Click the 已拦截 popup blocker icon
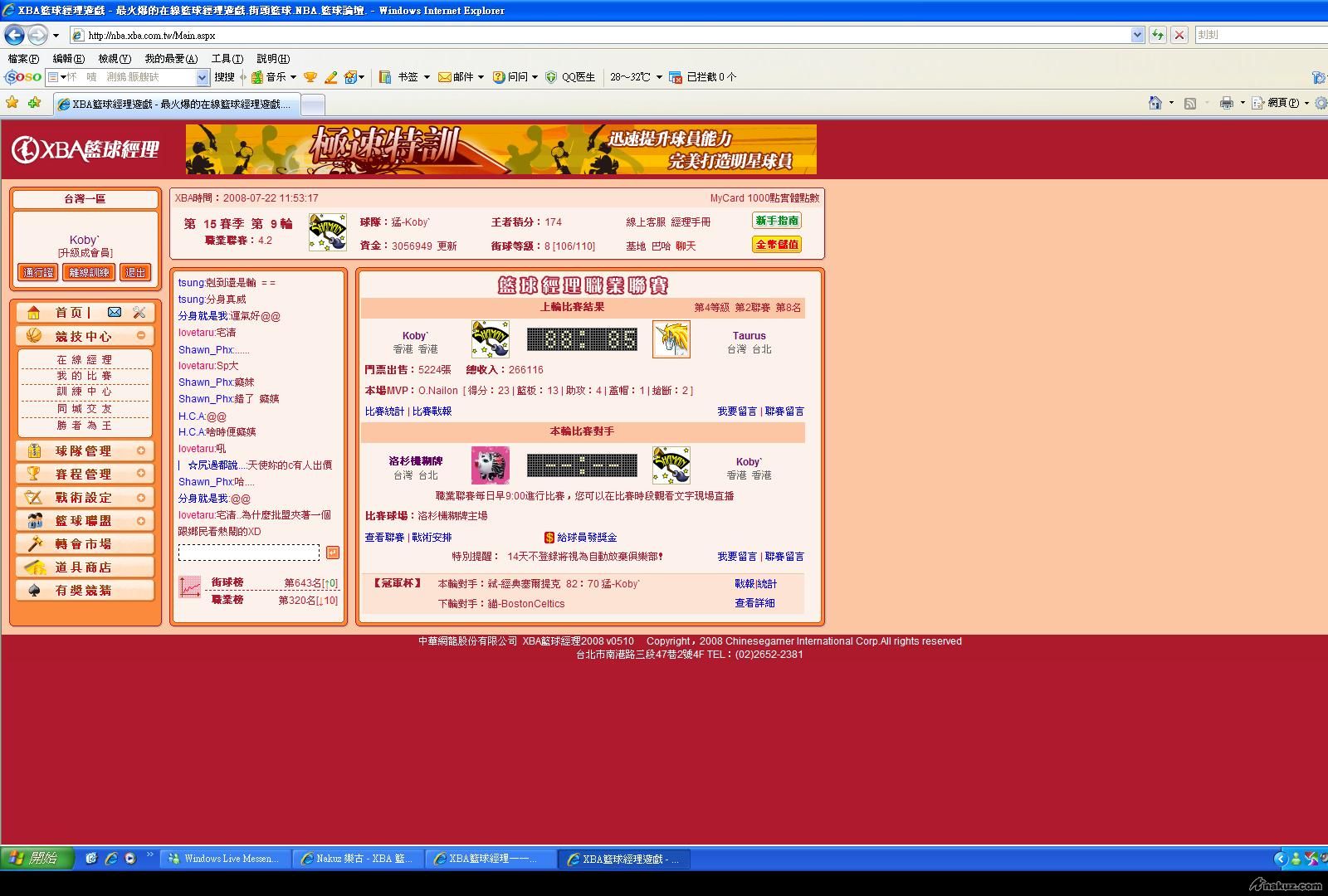The image size is (1328, 896). click(x=676, y=77)
